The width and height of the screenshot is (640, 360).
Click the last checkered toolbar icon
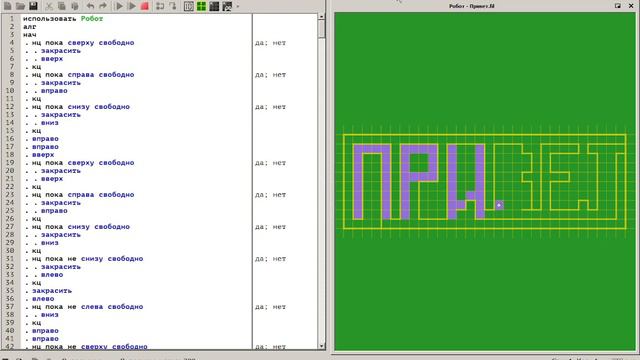227,6
